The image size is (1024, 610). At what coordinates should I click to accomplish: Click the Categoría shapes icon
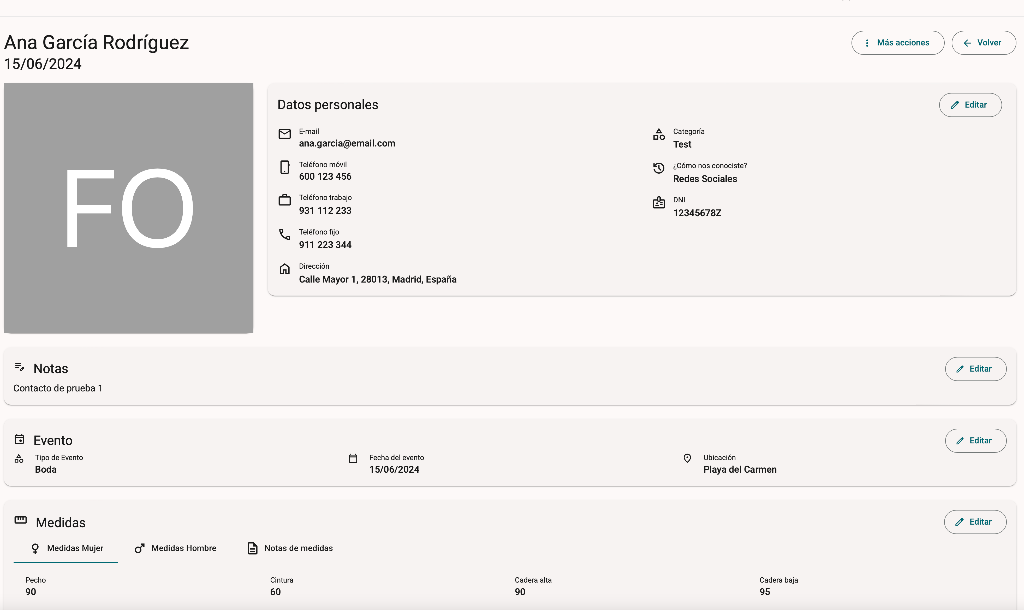[659, 135]
